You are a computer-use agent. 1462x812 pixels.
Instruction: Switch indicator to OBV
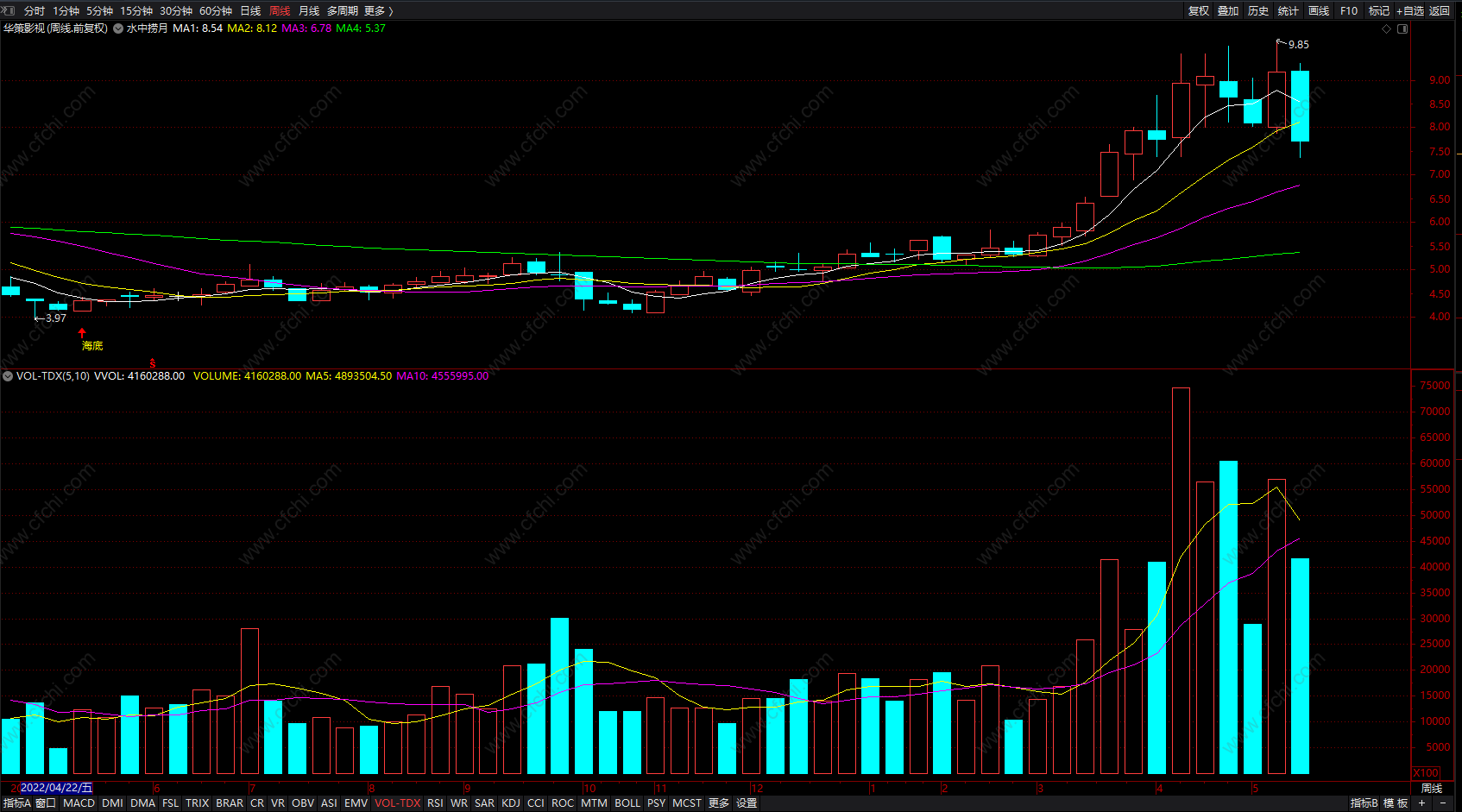pyautogui.click(x=303, y=803)
